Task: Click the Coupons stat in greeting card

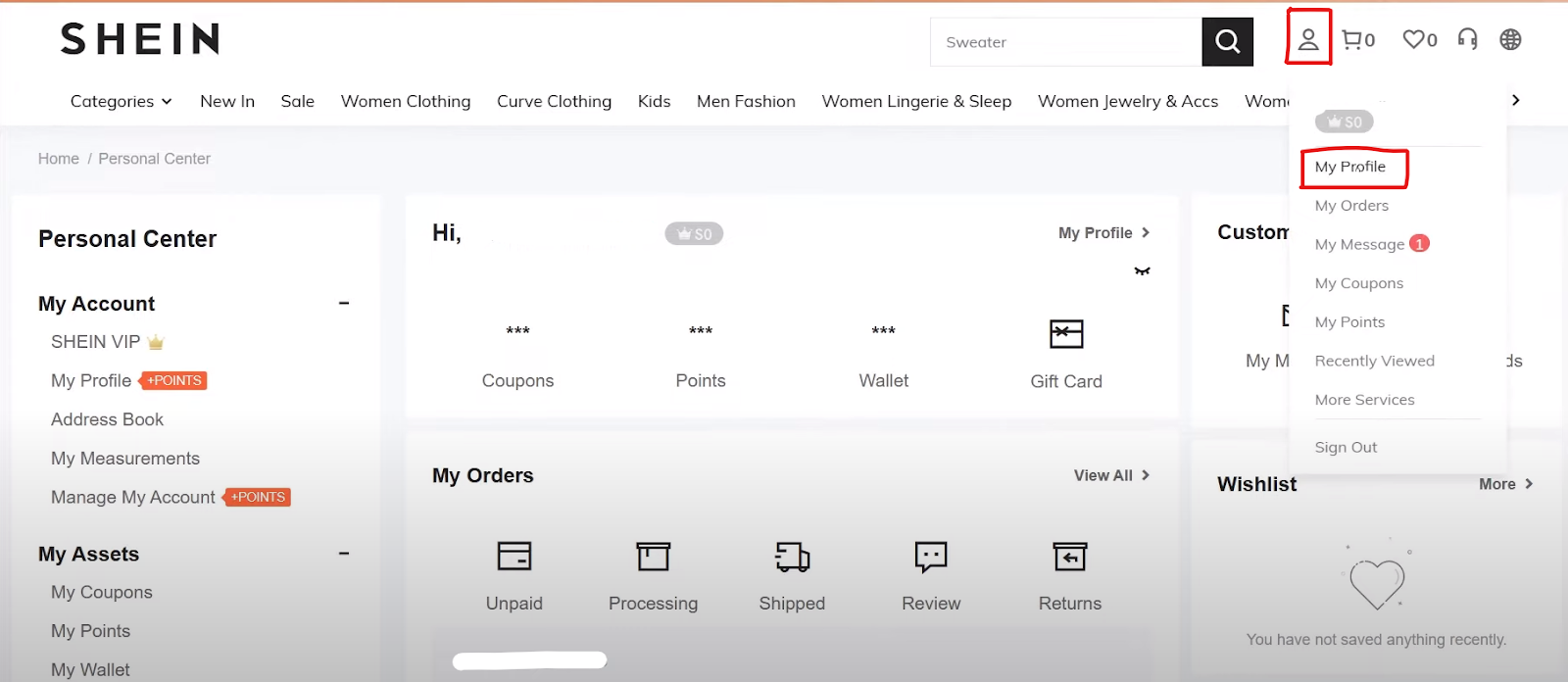Action: (517, 358)
